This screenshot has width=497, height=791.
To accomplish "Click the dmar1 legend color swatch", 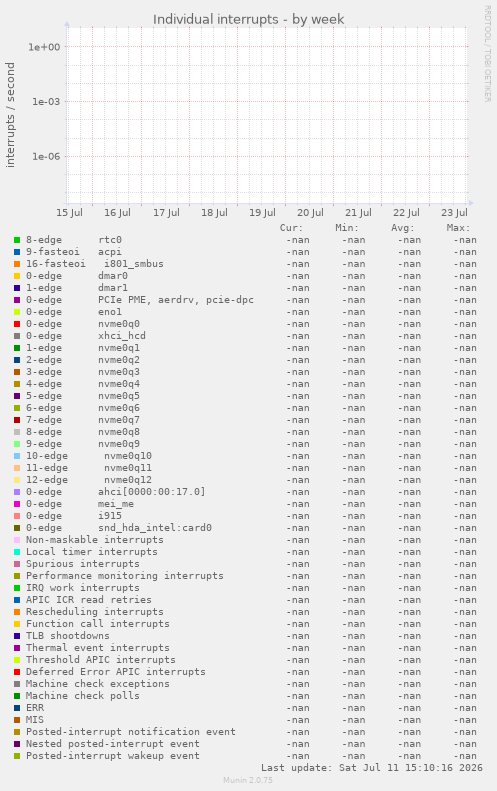I will 17,288.
